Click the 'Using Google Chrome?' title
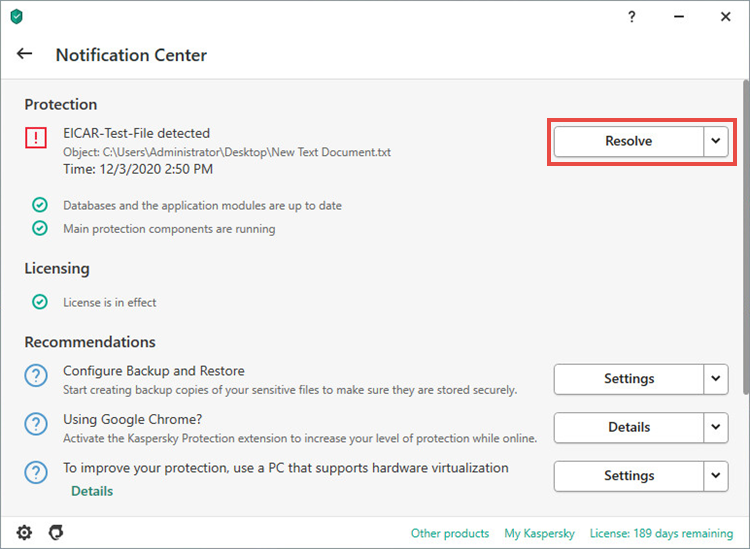 tap(132, 419)
